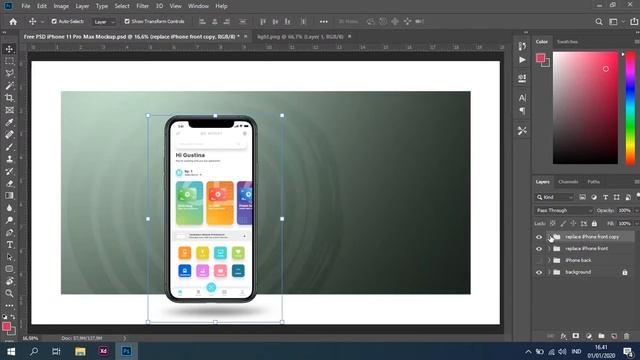The width and height of the screenshot is (640, 360).
Task: Select the Clone Stamp tool
Action: pyautogui.click(x=9, y=159)
